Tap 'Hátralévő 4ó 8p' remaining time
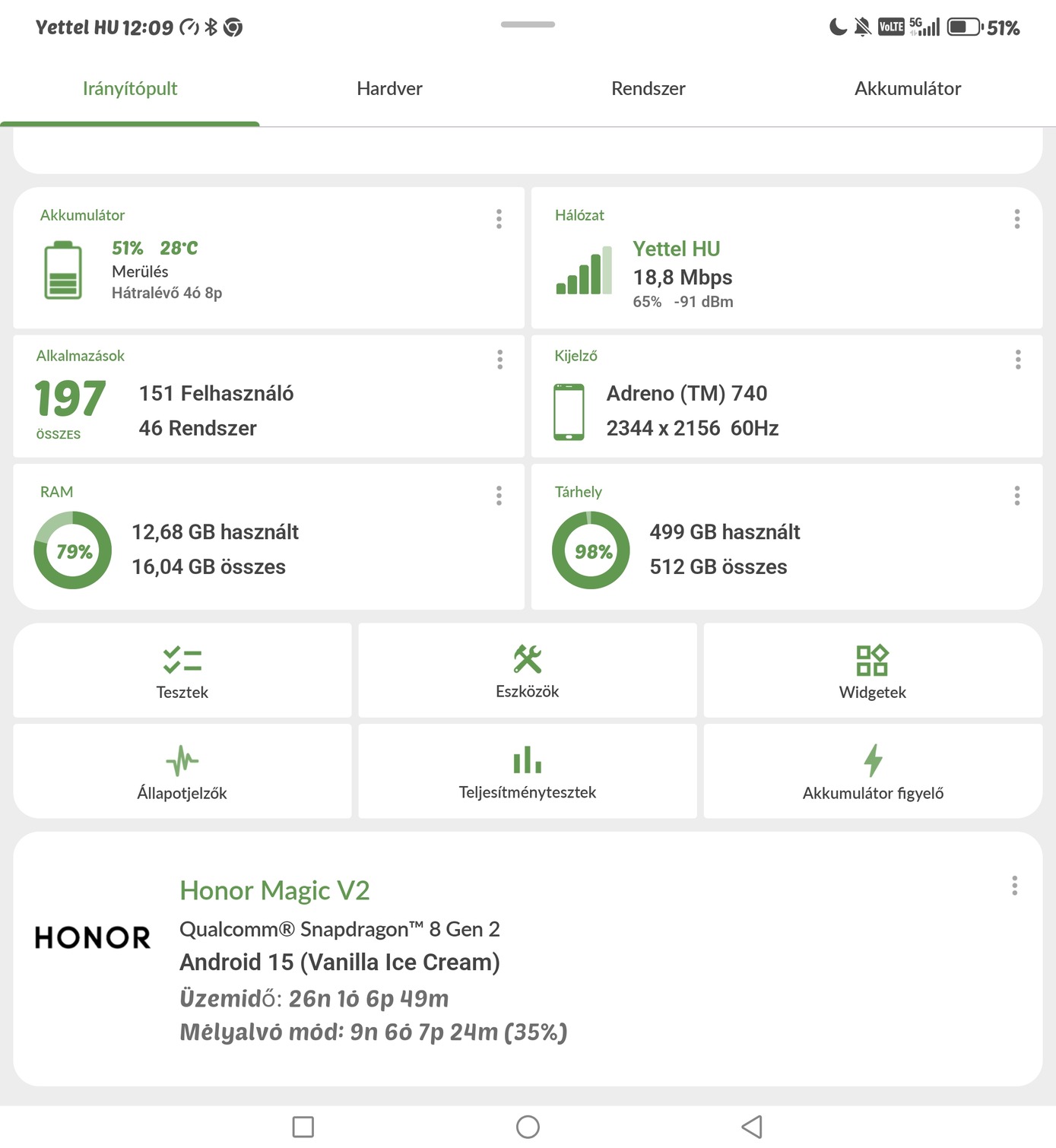 (166, 293)
